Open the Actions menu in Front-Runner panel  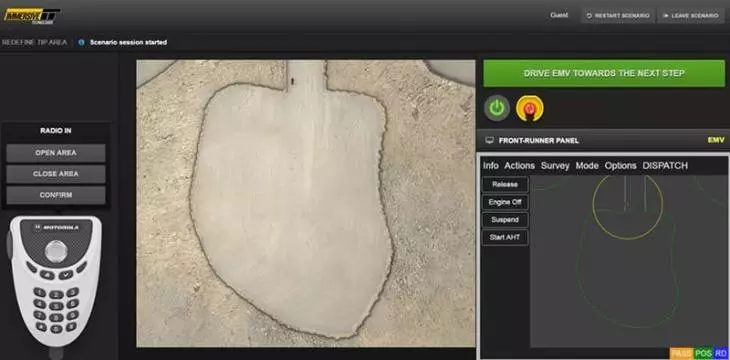pyautogui.click(x=520, y=166)
